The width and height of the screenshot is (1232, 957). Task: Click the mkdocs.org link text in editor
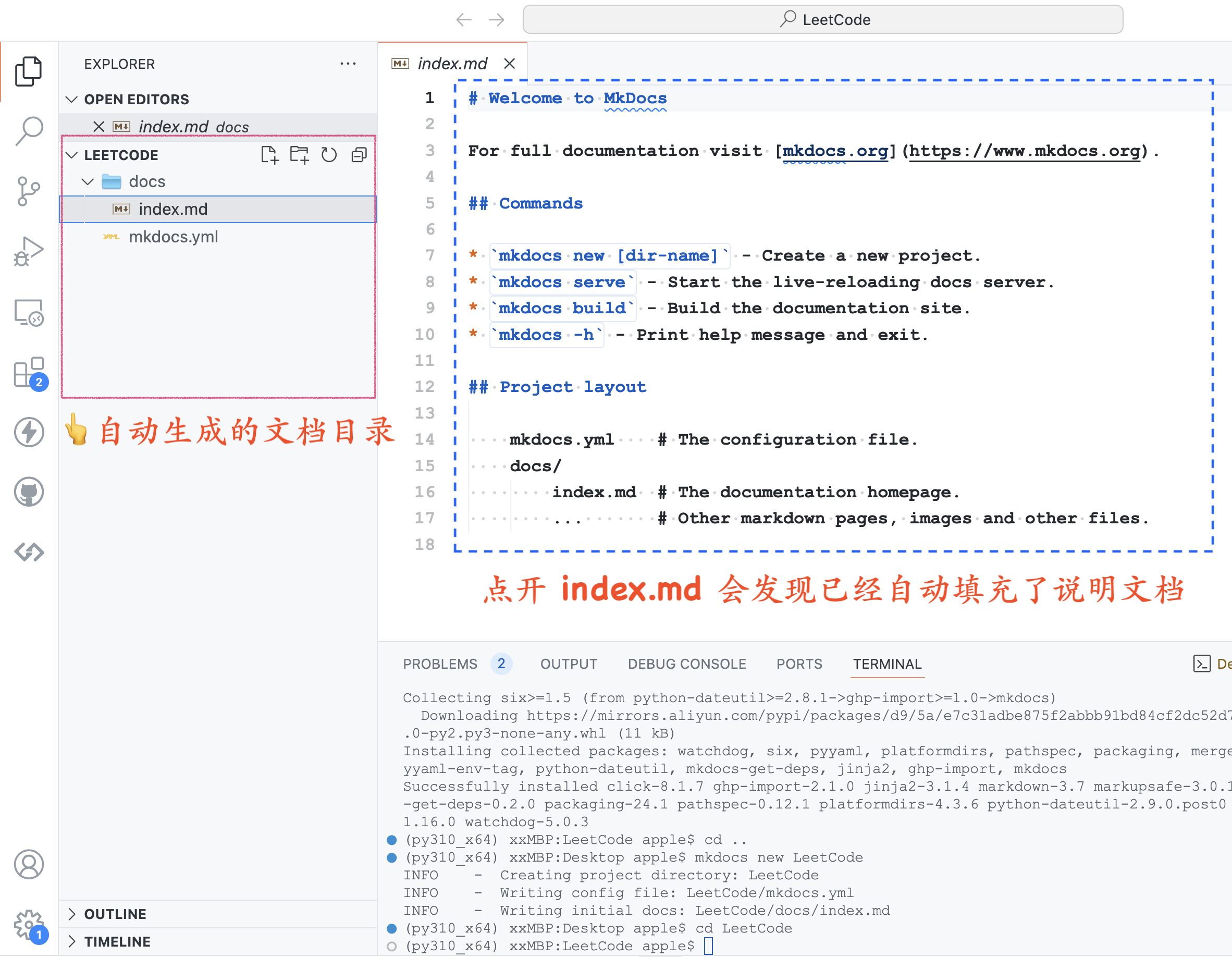[835, 151]
